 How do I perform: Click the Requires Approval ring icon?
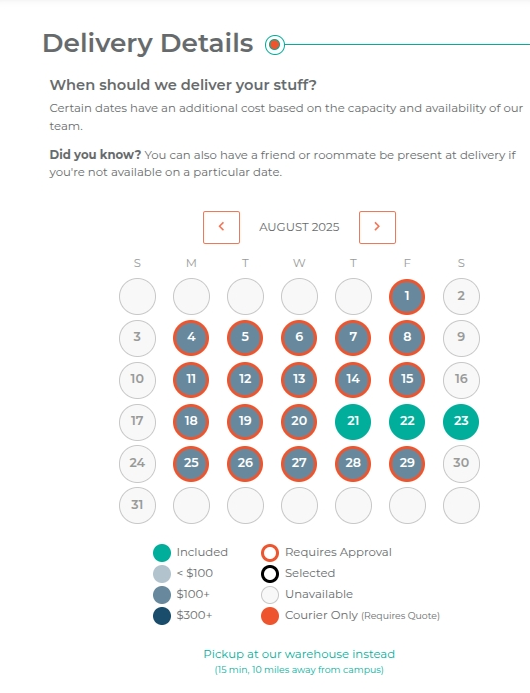270,553
